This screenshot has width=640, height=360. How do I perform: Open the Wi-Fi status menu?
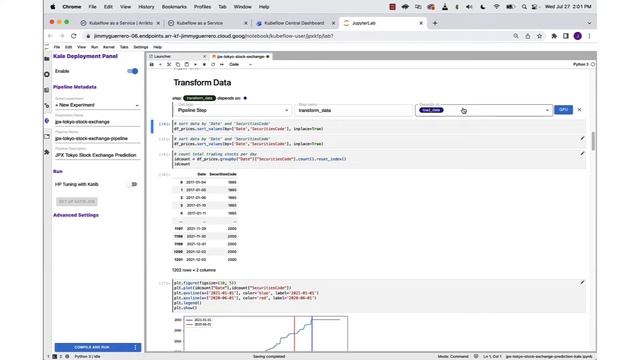click(496, 7)
